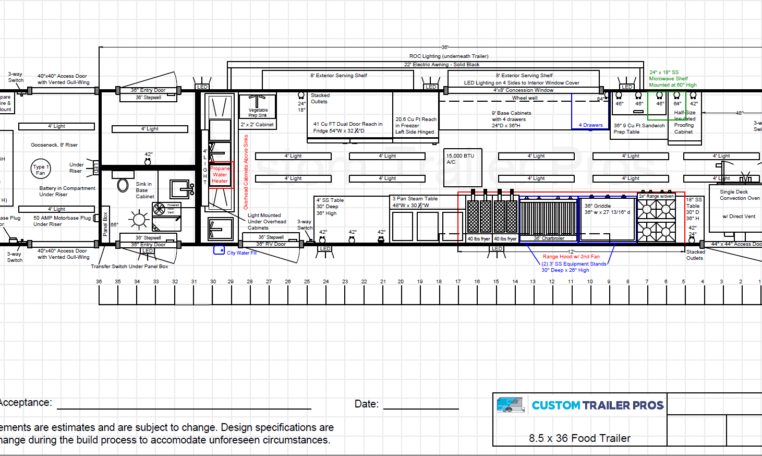
Task: Click the Custom Trailer Pros trailer logo
Action: click(x=511, y=405)
